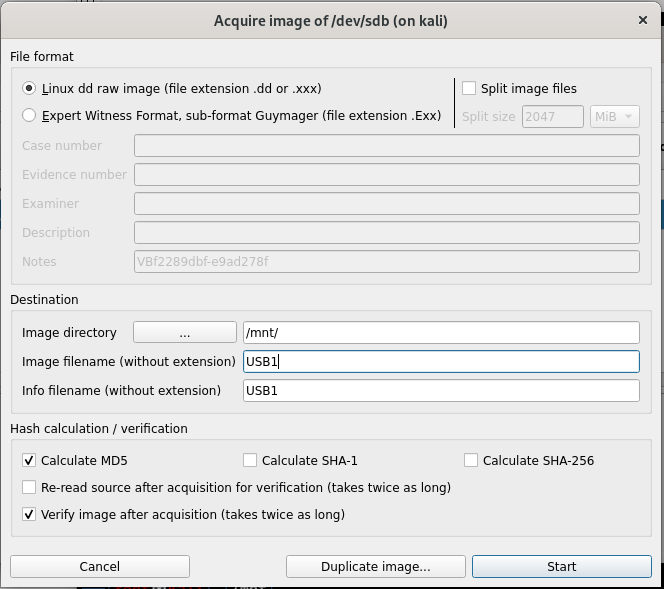Open the MiB split size unit dropdown
This screenshot has width=664, height=589.
[614, 116]
